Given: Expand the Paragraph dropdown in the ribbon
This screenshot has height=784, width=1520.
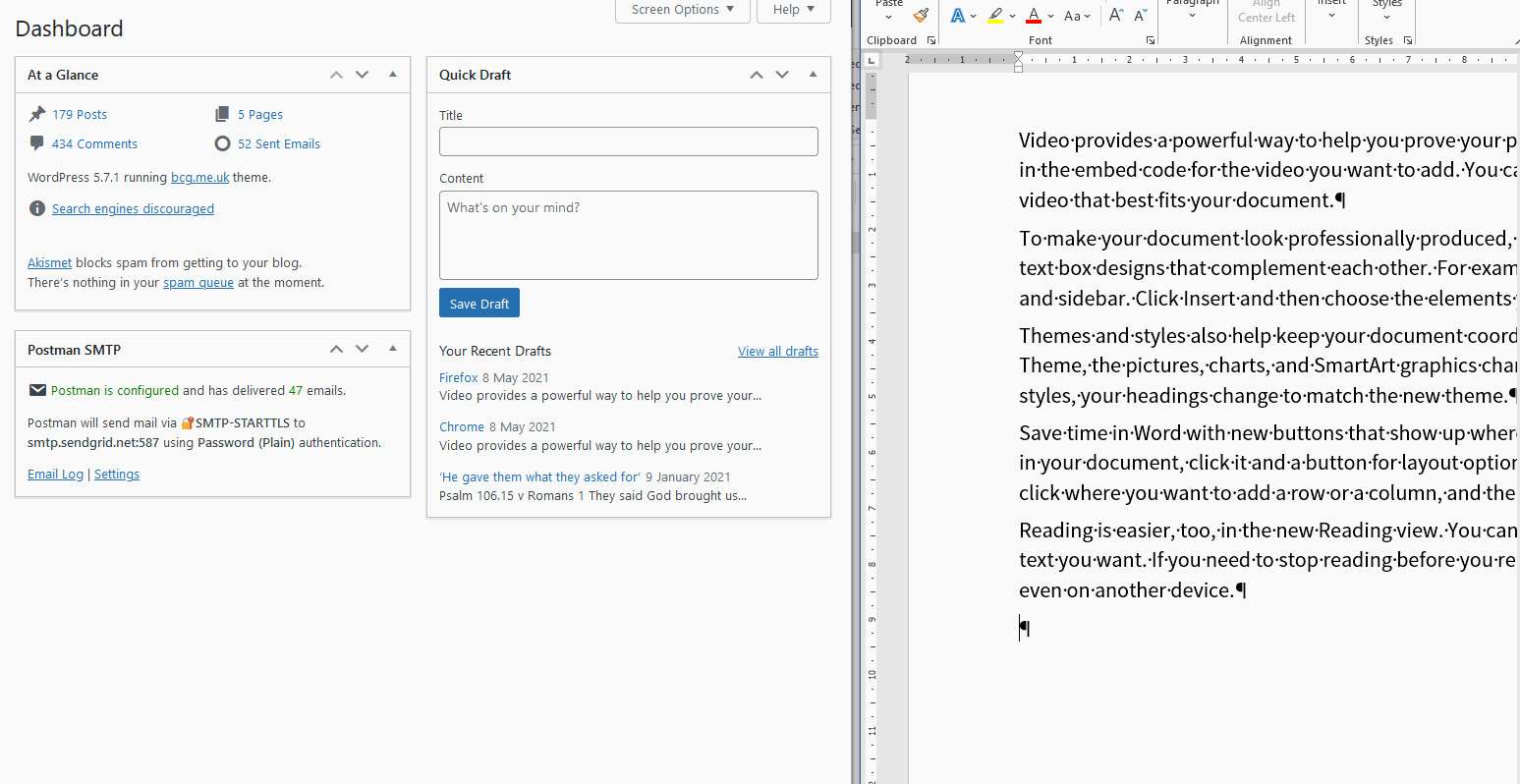Looking at the screenshot, I should [x=1192, y=15].
